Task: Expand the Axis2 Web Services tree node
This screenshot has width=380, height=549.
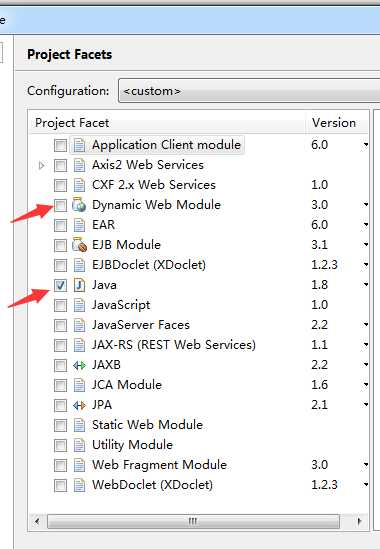Action: pyautogui.click(x=42, y=165)
